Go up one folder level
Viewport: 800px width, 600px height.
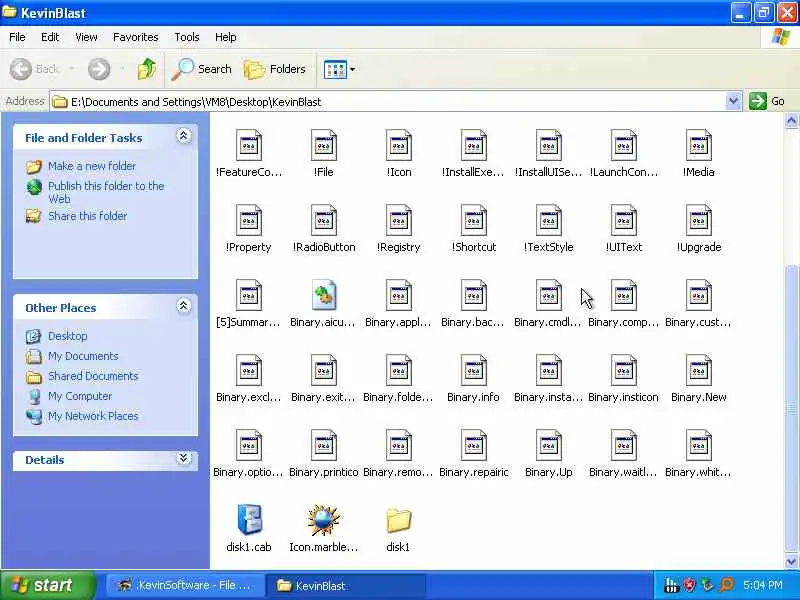(x=147, y=69)
